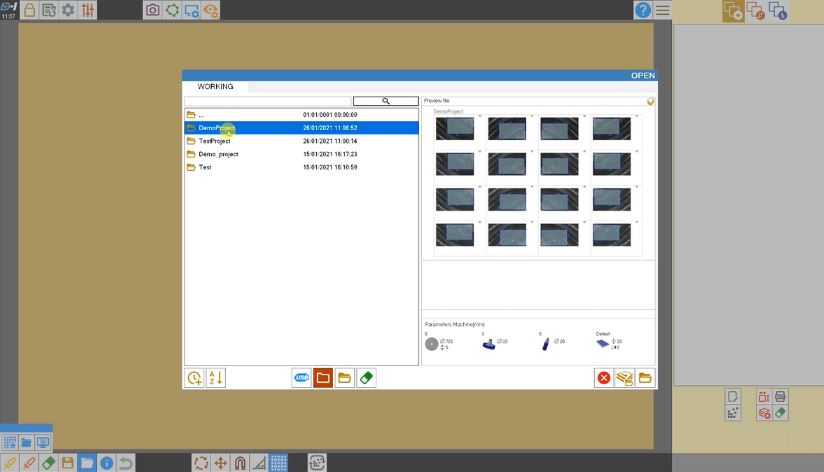Click the dotted nesting shuffle icon
The height and width of the screenshot is (472, 824).
pos(317,463)
